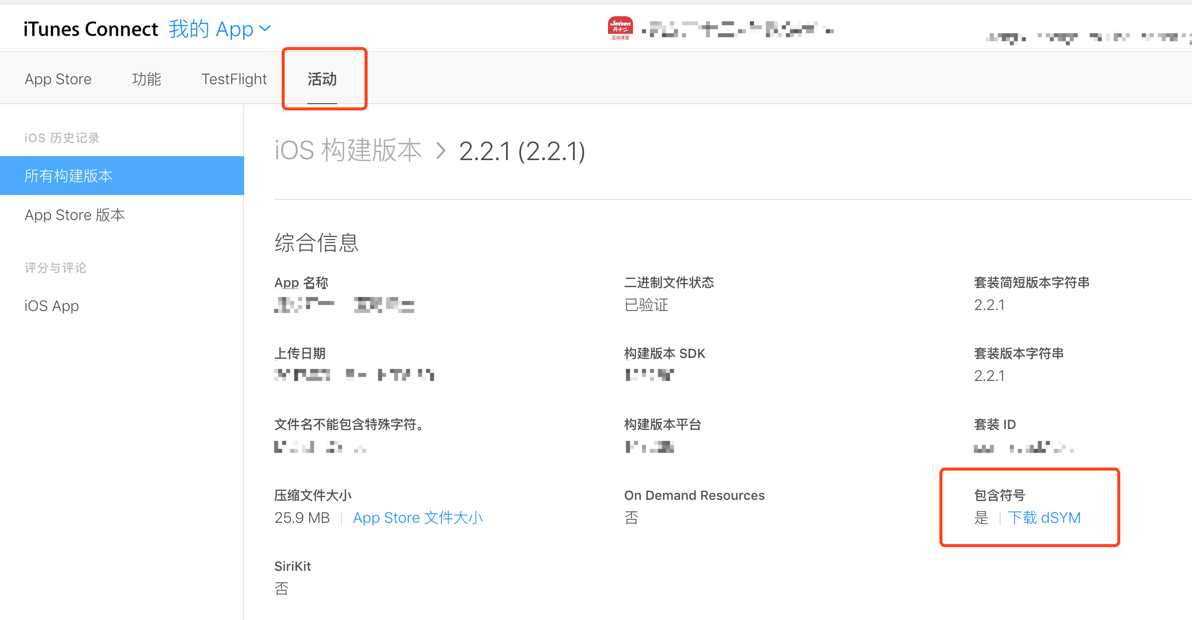
Task: Switch to the 功能 tab
Action: coord(146,79)
